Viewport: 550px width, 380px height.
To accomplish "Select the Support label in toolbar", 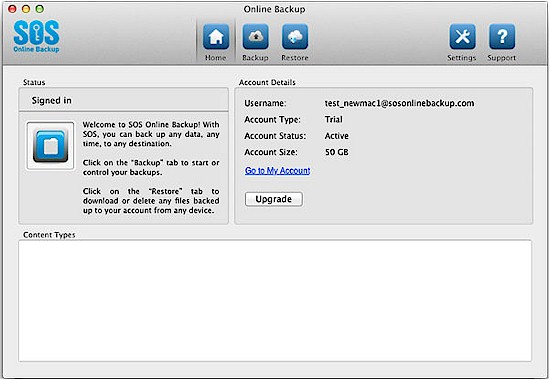I will pos(502,58).
